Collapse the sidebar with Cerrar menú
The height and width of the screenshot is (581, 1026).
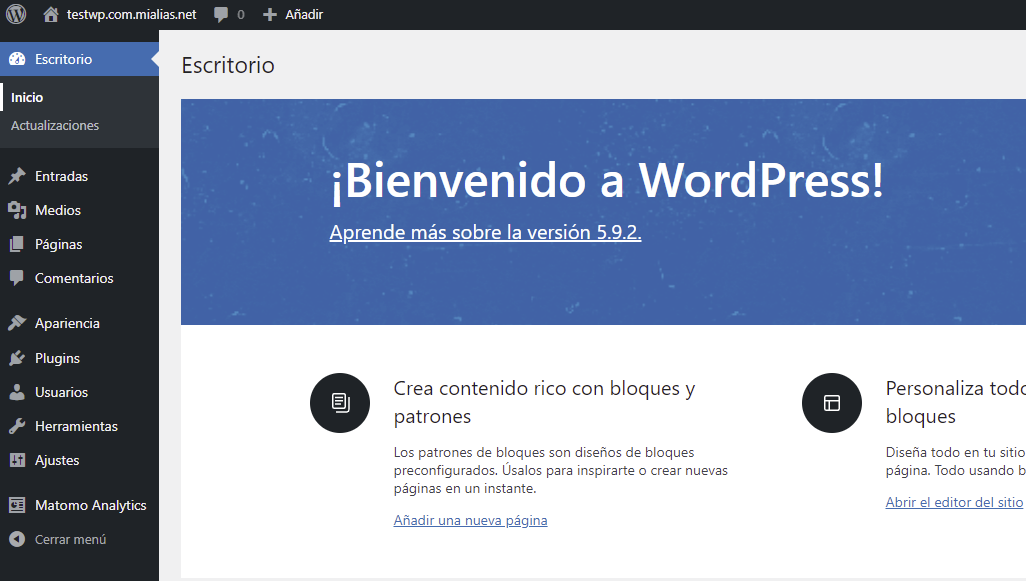coord(79,539)
